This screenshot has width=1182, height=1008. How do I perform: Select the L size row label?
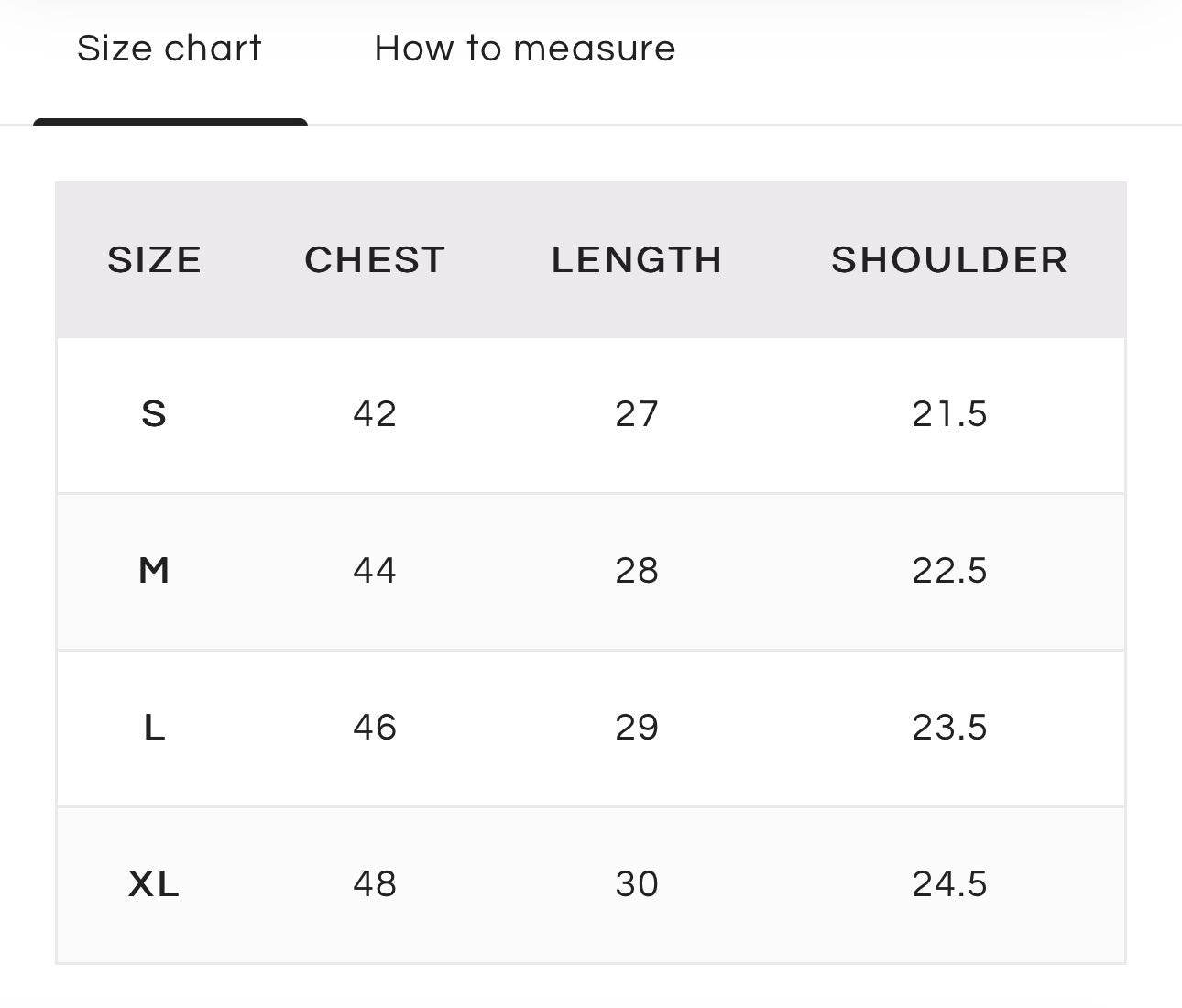[x=154, y=728]
